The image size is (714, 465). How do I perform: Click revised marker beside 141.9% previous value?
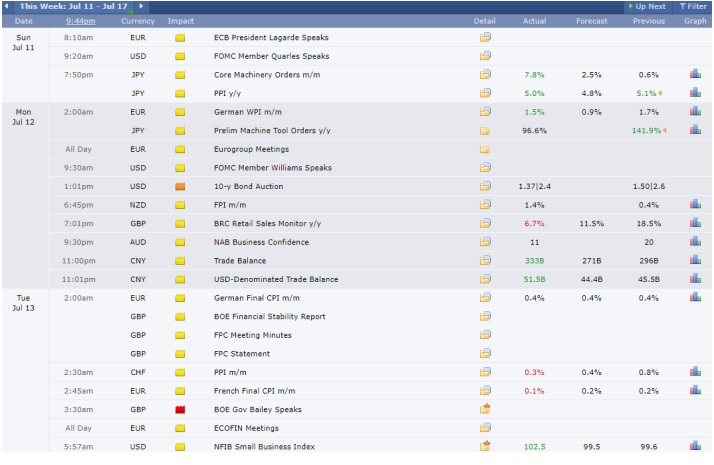tap(664, 131)
